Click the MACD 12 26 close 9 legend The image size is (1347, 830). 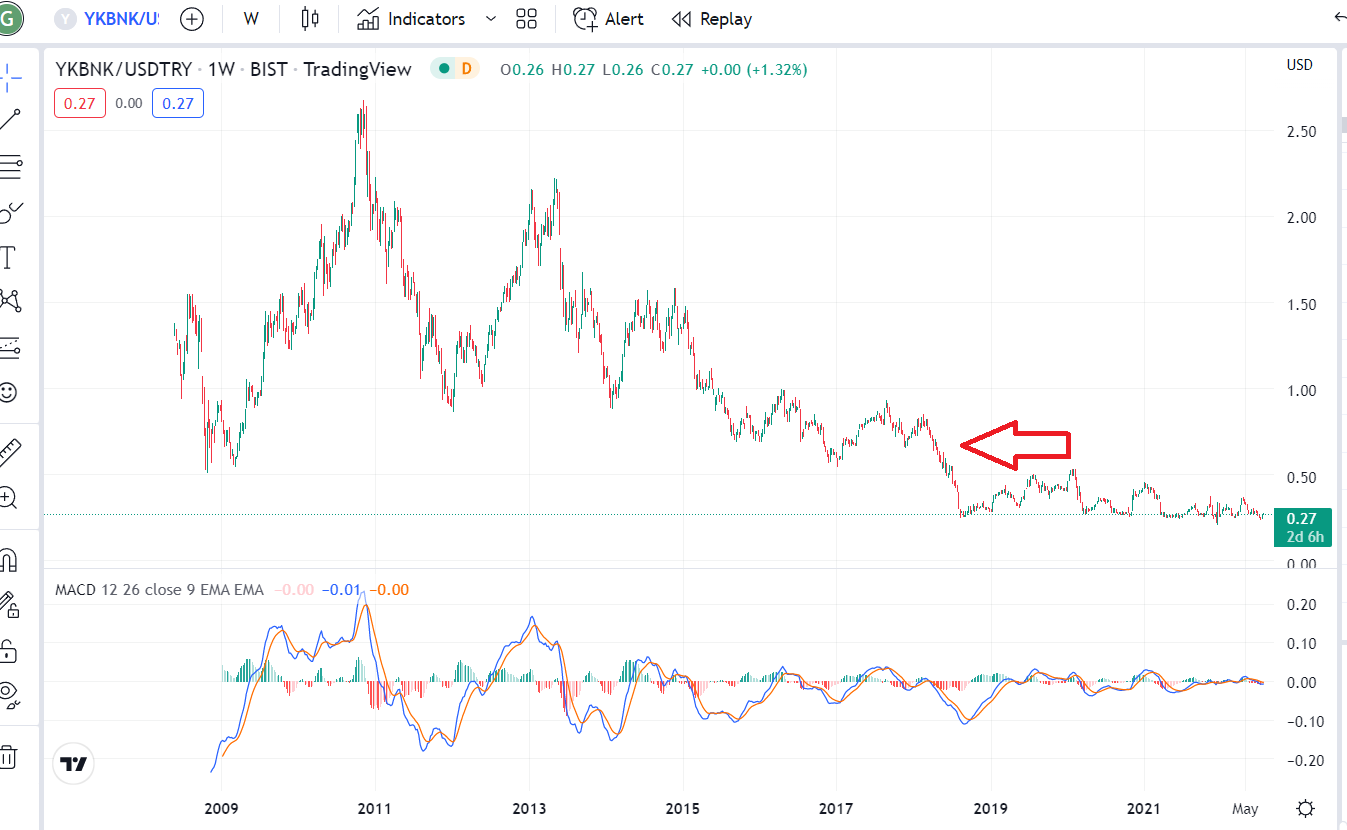[x=160, y=590]
